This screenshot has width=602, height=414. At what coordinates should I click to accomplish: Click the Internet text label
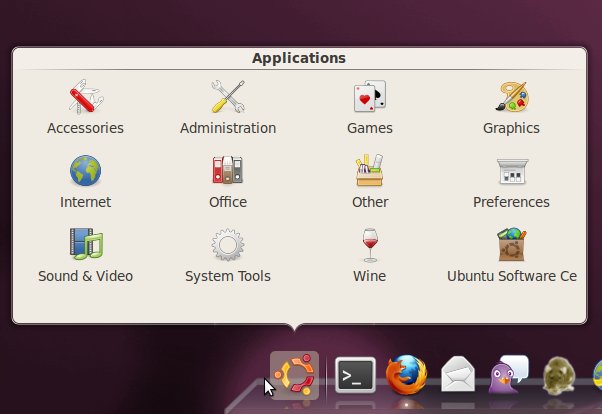point(85,202)
